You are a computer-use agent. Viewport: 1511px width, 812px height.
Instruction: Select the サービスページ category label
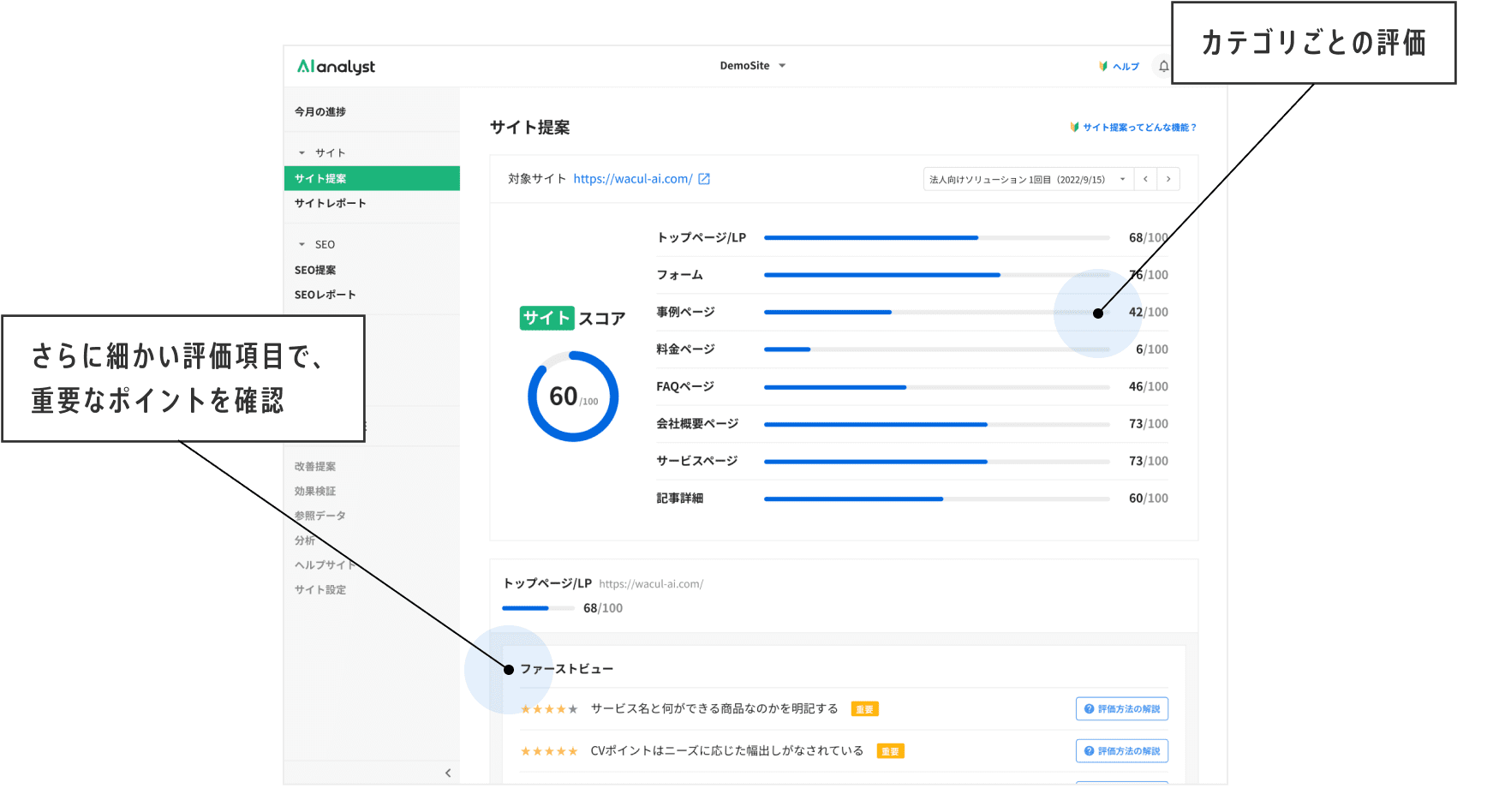coord(697,462)
